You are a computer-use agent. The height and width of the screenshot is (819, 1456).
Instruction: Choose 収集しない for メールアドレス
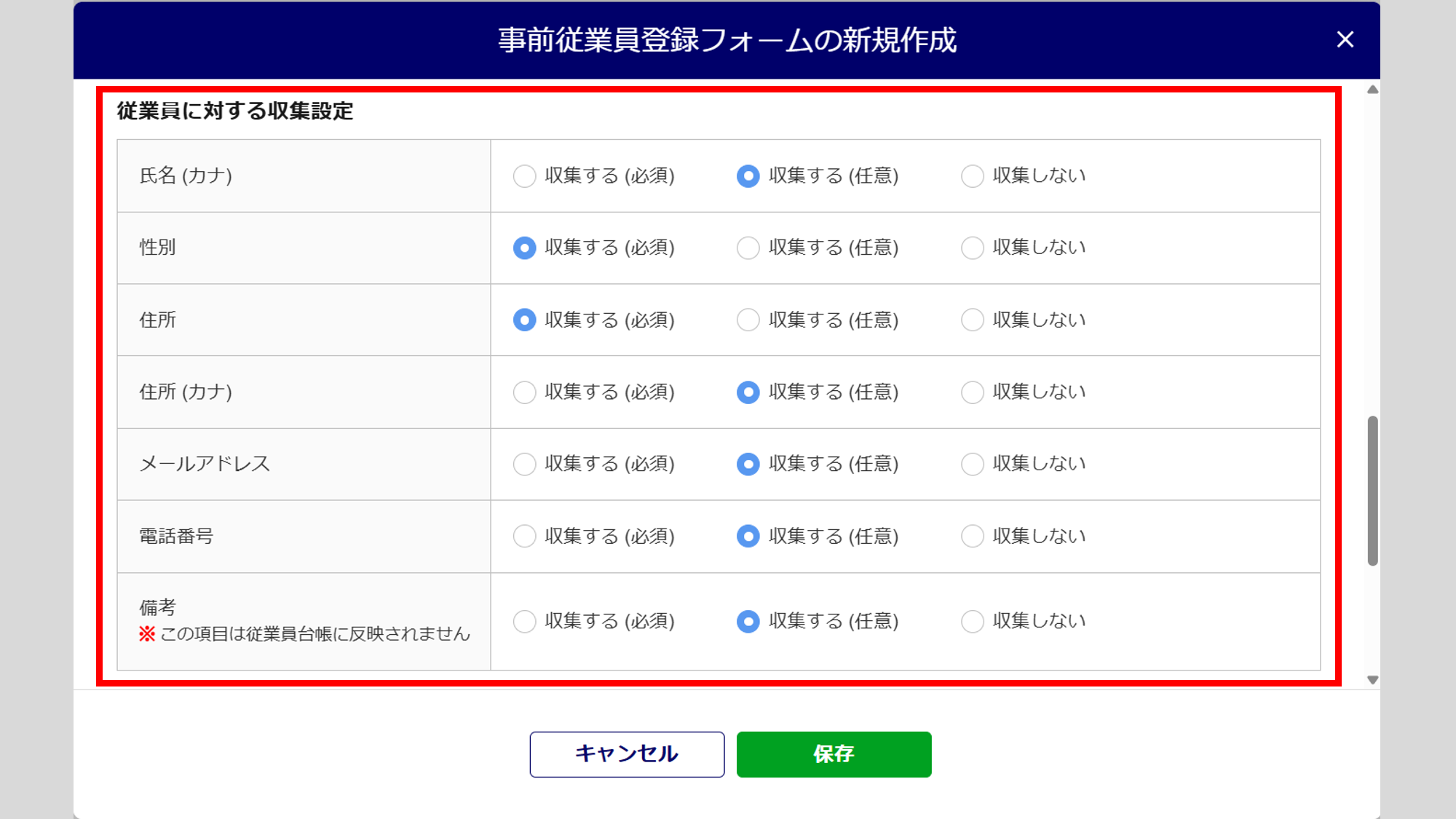[x=973, y=464]
